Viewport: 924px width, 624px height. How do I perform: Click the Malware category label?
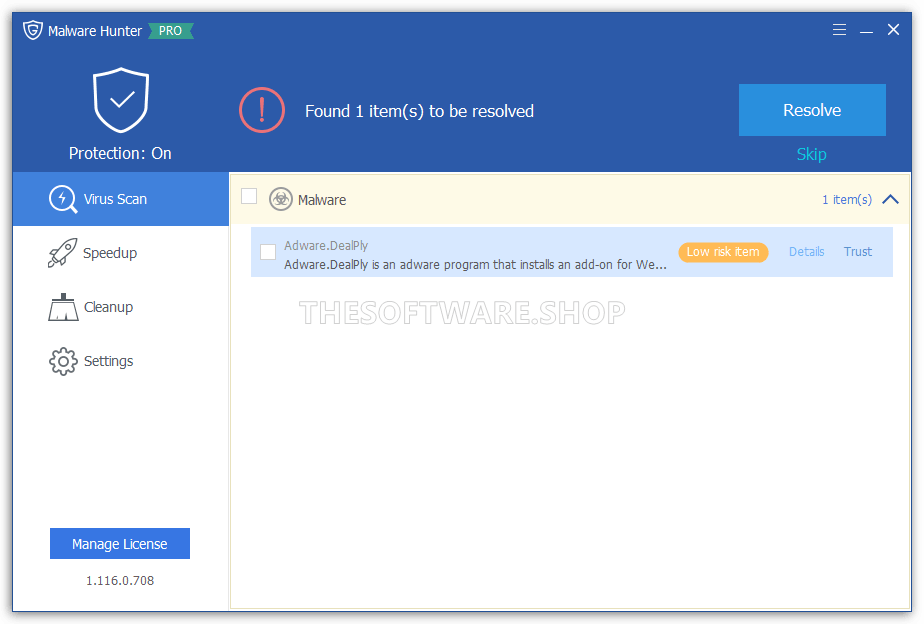pos(322,200)
